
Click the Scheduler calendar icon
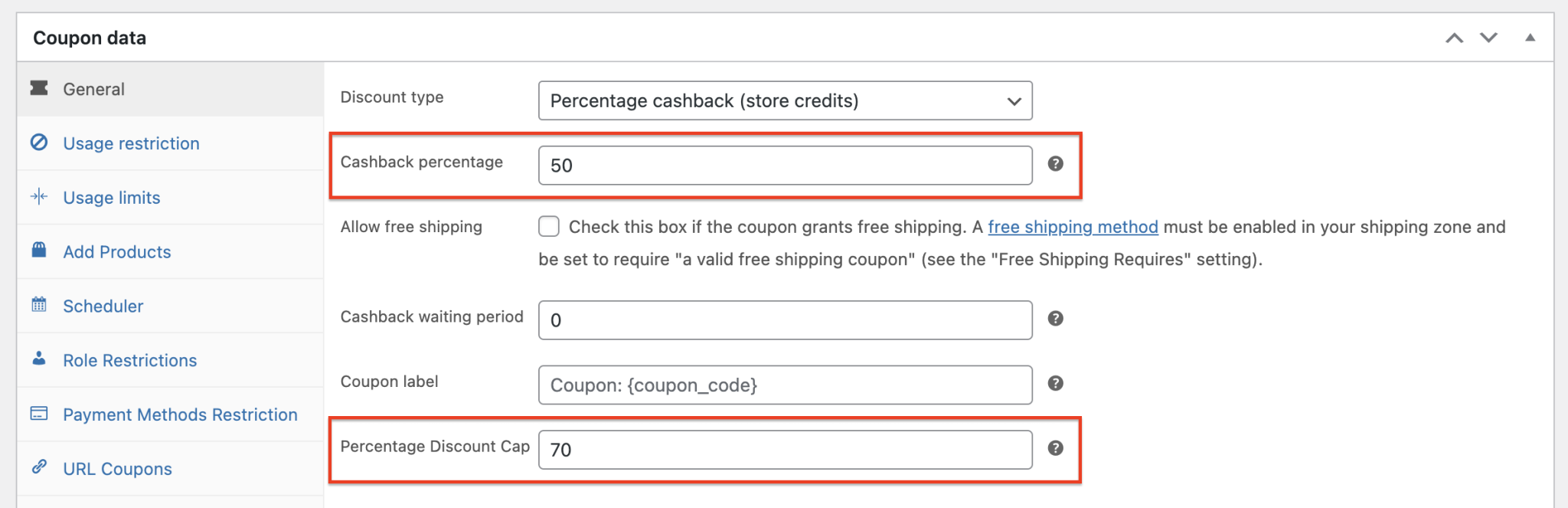pos(39,304)
